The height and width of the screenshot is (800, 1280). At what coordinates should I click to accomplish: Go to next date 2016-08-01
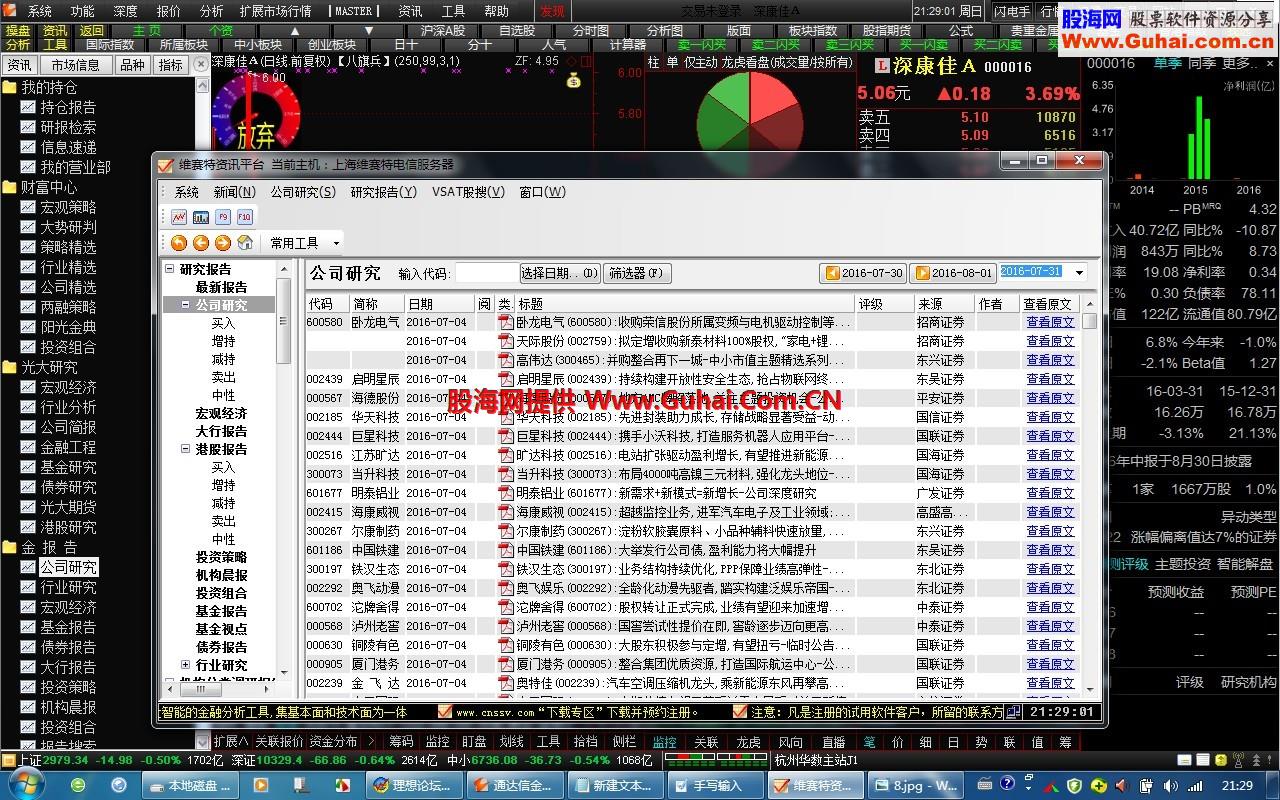coord(953,273)
